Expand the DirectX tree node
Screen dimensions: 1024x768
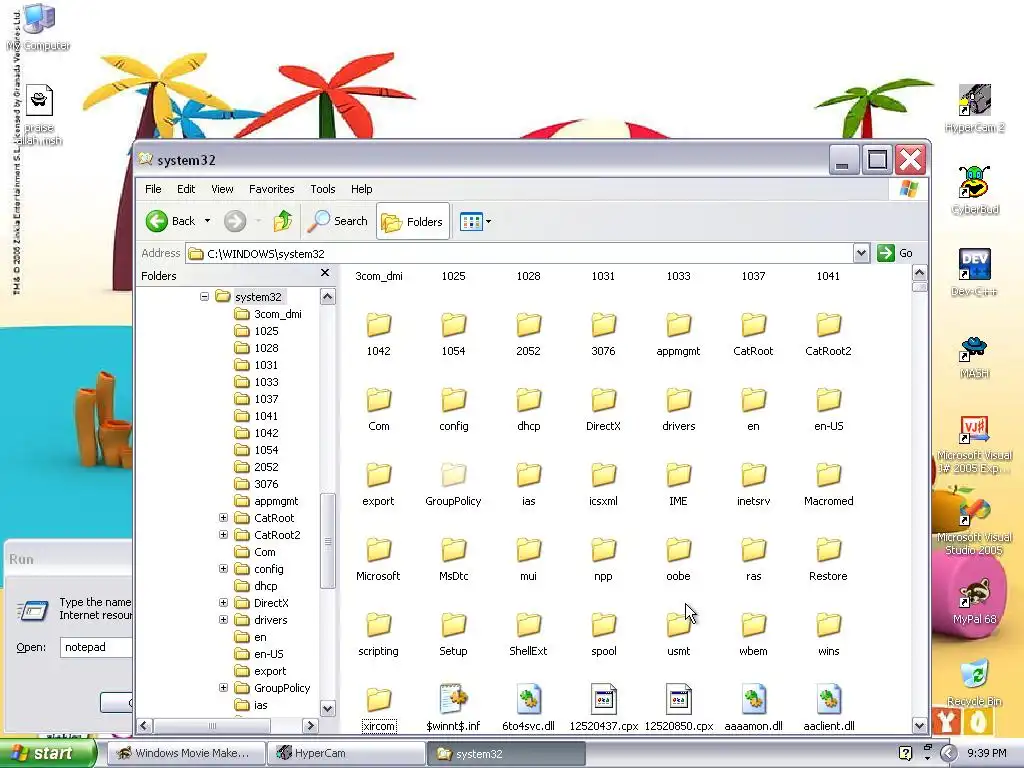pos(223,602)
